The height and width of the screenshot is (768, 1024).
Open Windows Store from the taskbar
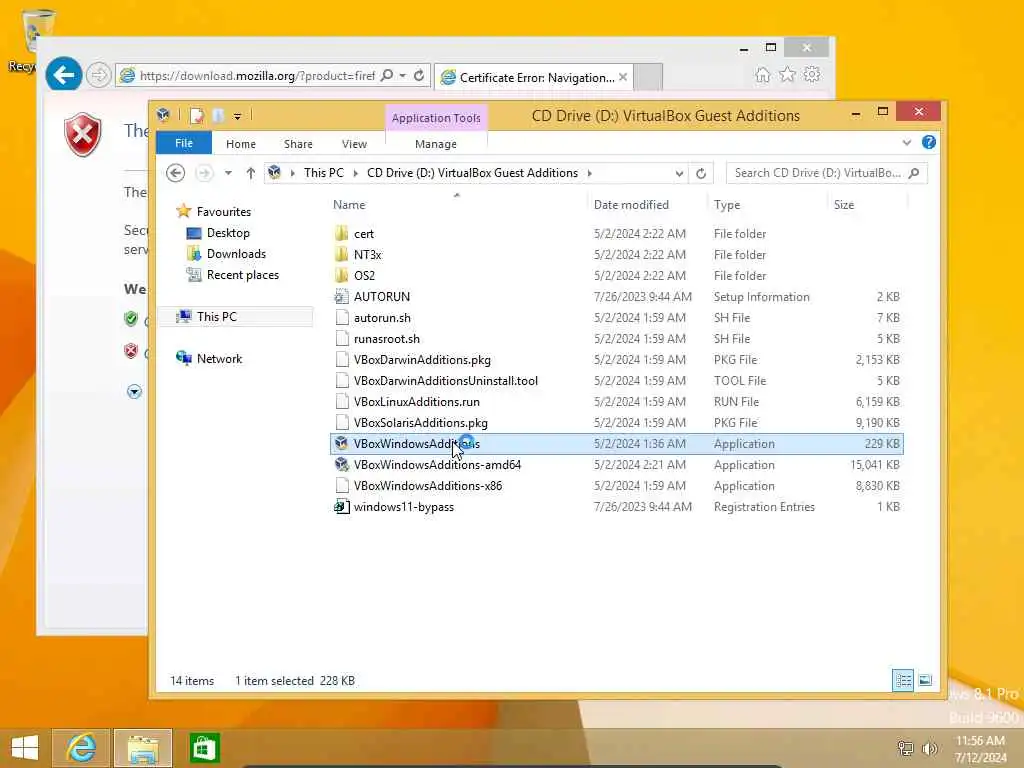coord(204,748)
